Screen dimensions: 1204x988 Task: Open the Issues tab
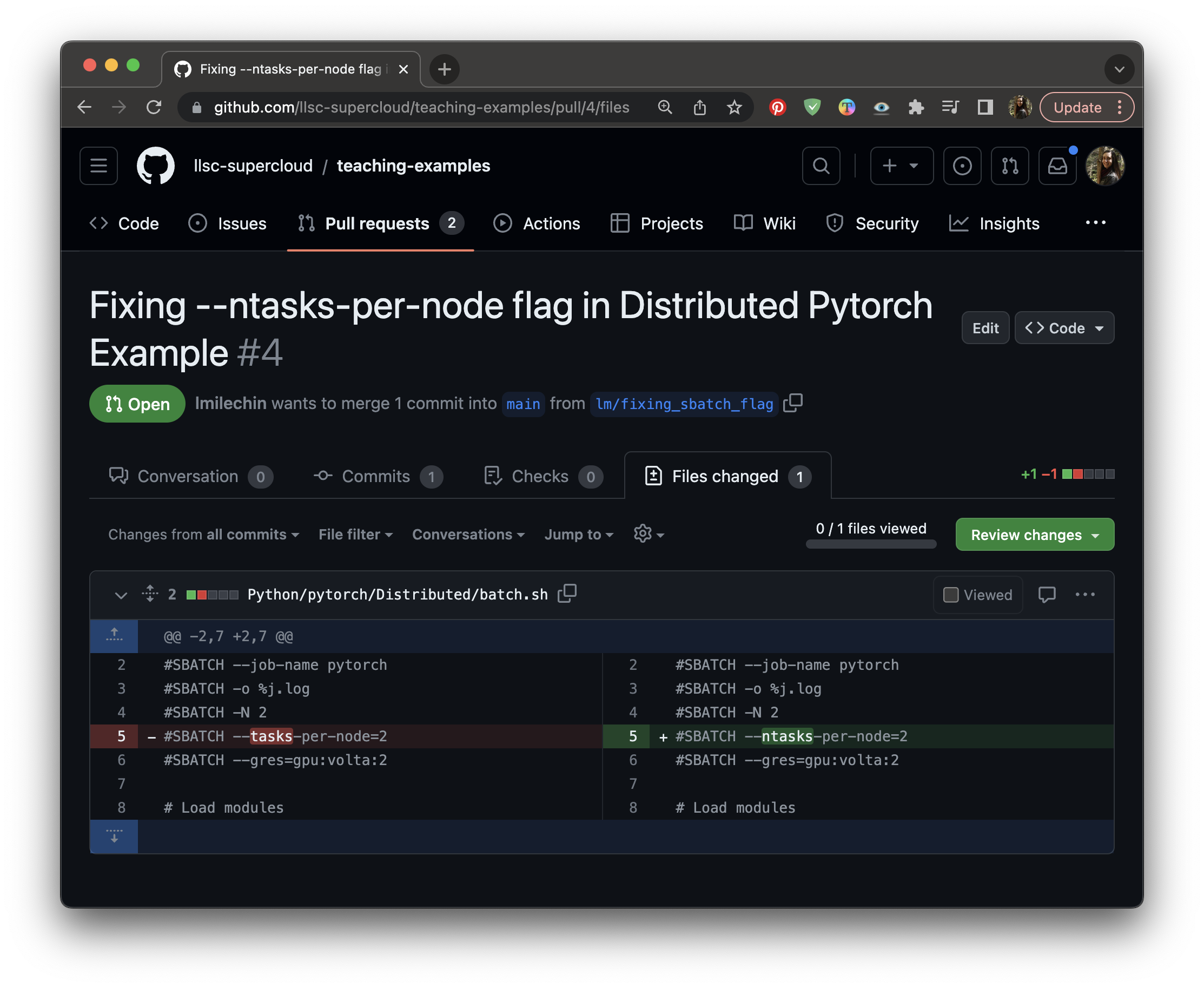click(227, 223)
